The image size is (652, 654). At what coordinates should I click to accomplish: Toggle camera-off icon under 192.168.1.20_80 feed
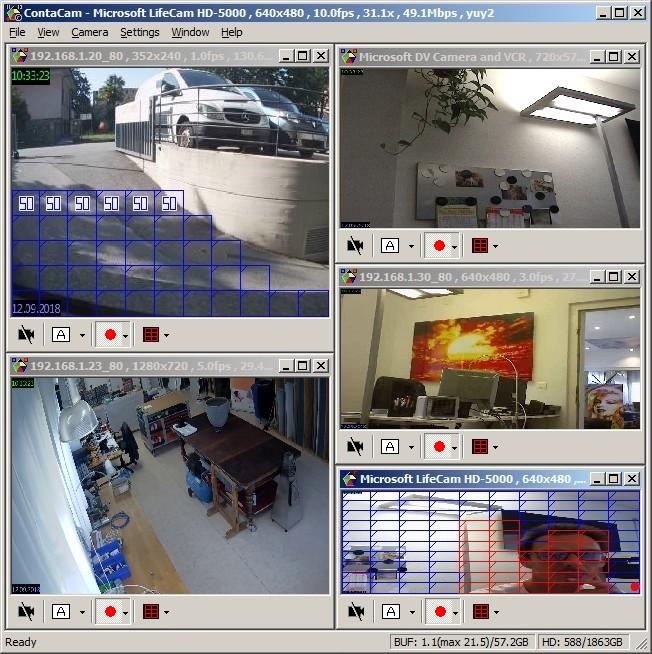(26, 335)
